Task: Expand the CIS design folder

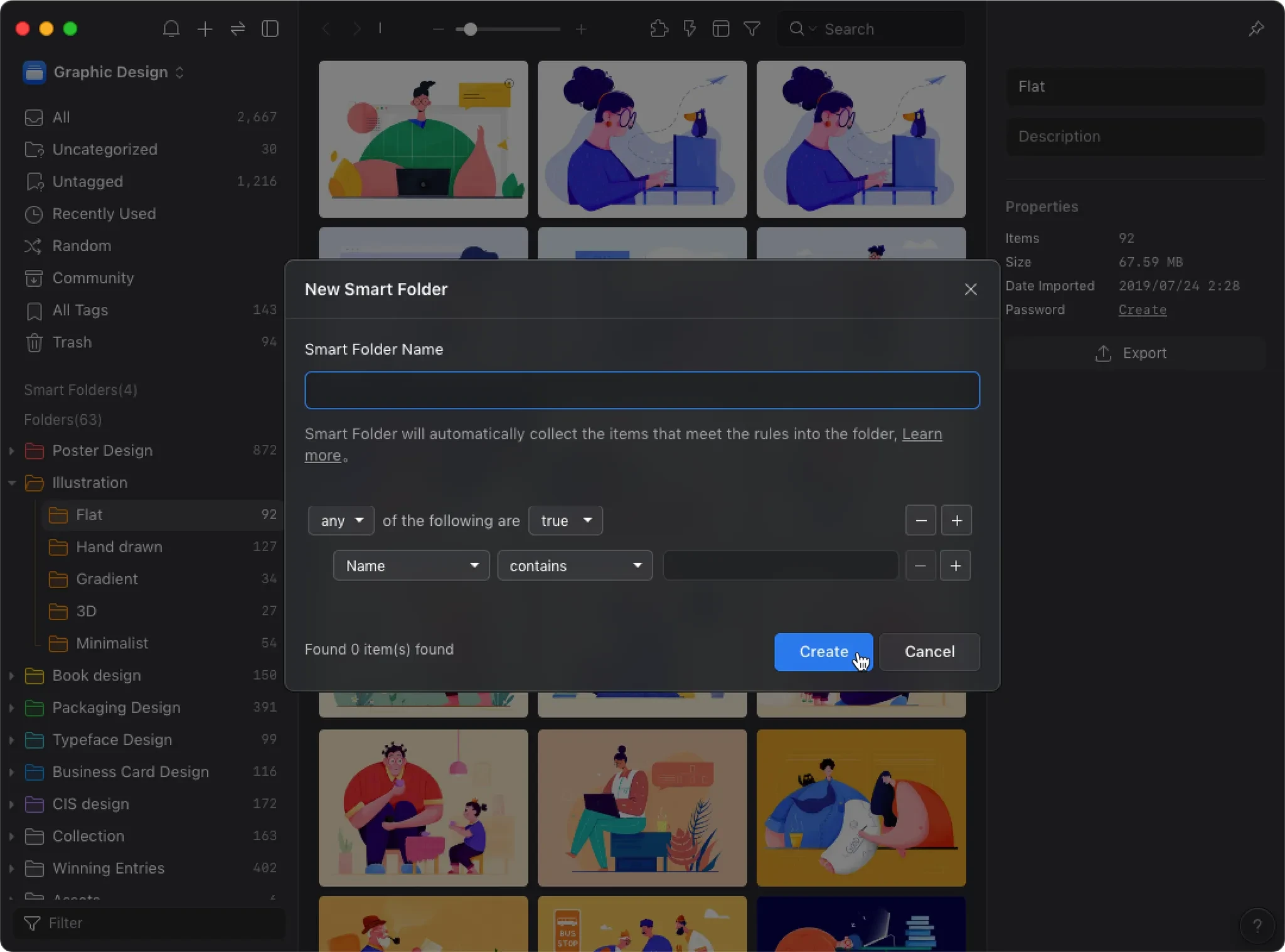Action: 11,804
